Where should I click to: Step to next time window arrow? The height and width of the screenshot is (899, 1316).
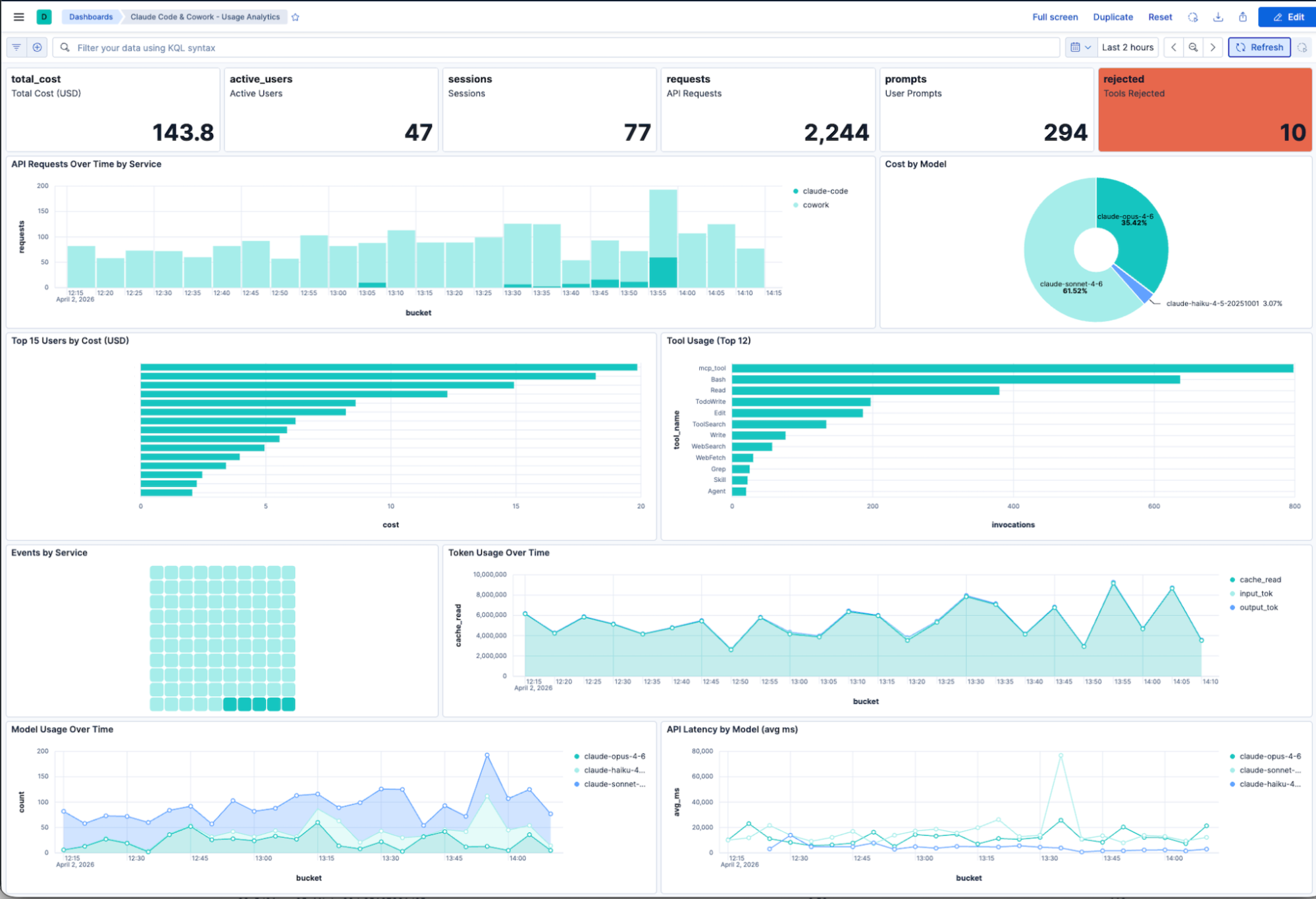[1213, 47]
